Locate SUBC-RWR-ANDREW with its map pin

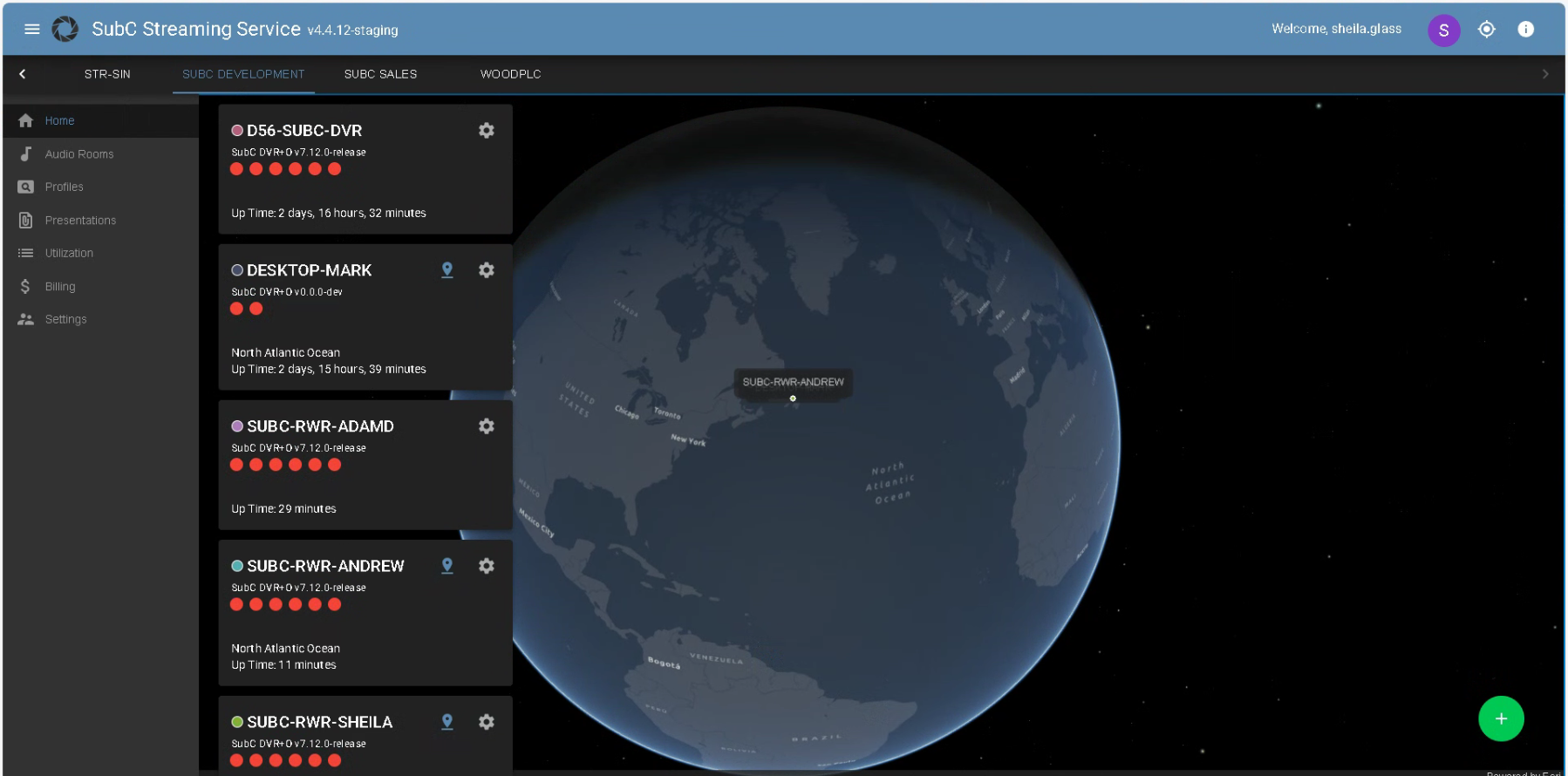[447, 566]
